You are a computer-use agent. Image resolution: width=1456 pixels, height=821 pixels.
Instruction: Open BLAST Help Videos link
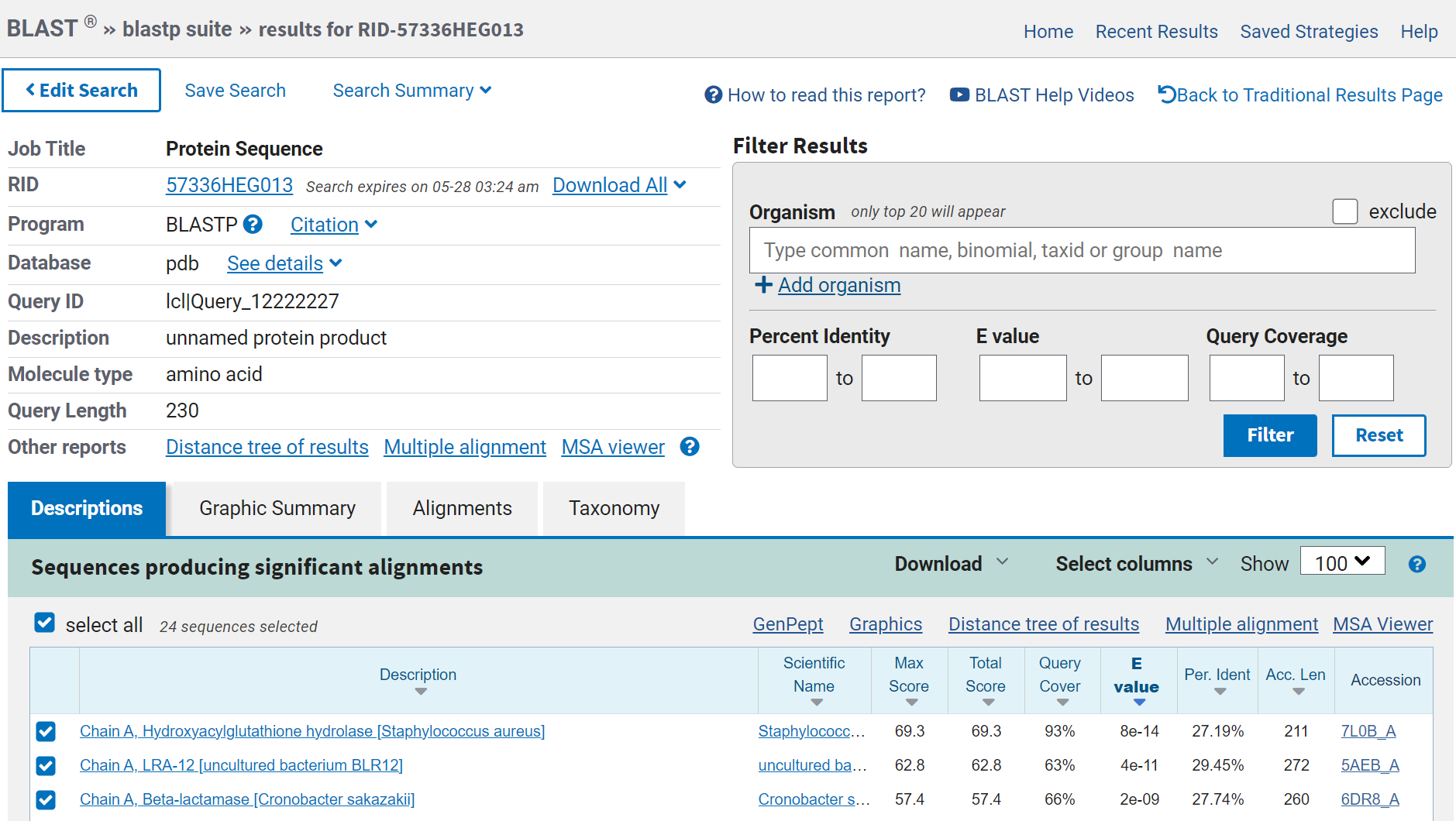pyautogui.click(x=1042, y=95)
